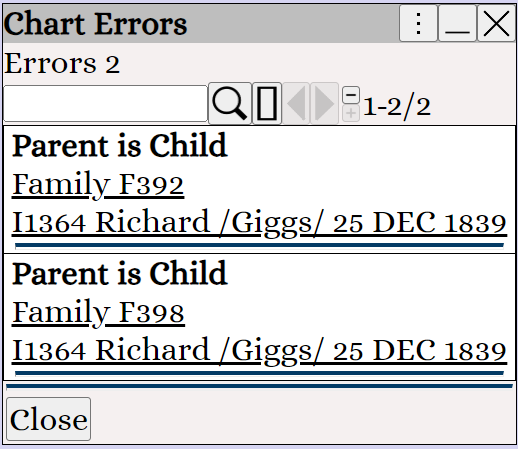Minimize the Chart Errors dialog
The height and width of the screenshot is (449, 518).
457,23
